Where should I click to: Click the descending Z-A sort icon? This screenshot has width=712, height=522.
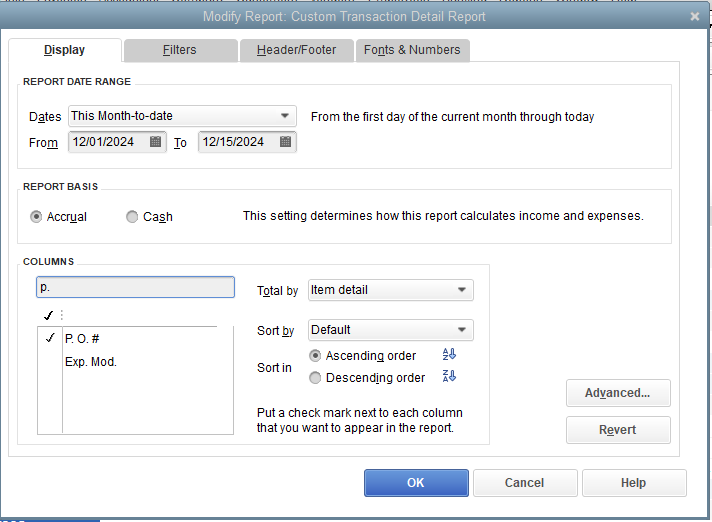(x=449, y=377)
